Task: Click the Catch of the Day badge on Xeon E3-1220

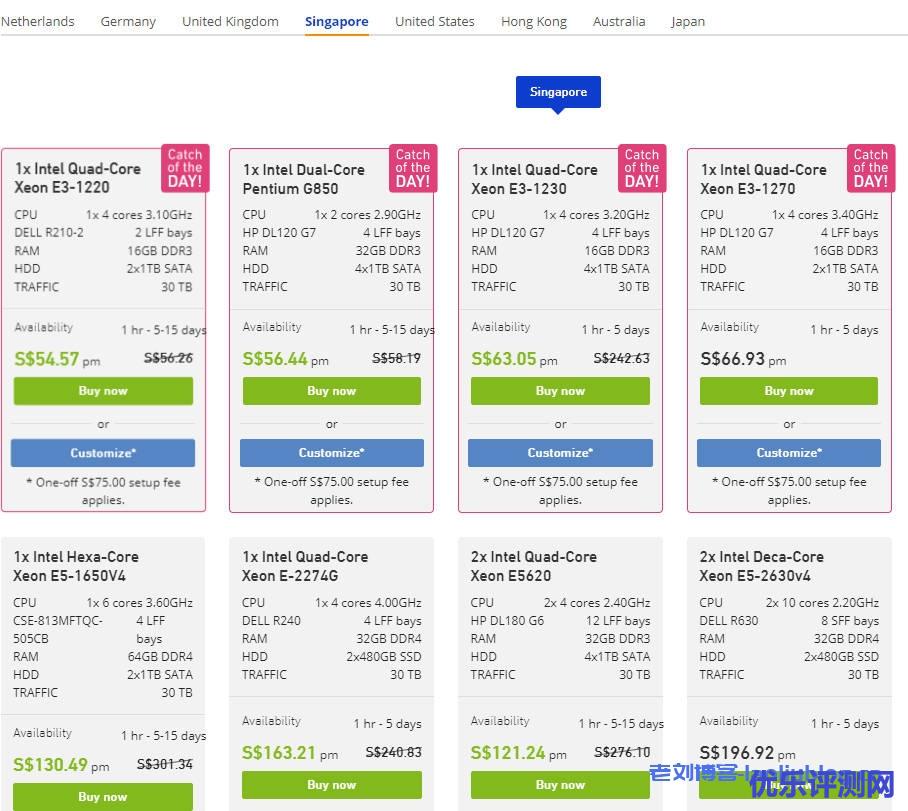Action: [x=184, y=168]
